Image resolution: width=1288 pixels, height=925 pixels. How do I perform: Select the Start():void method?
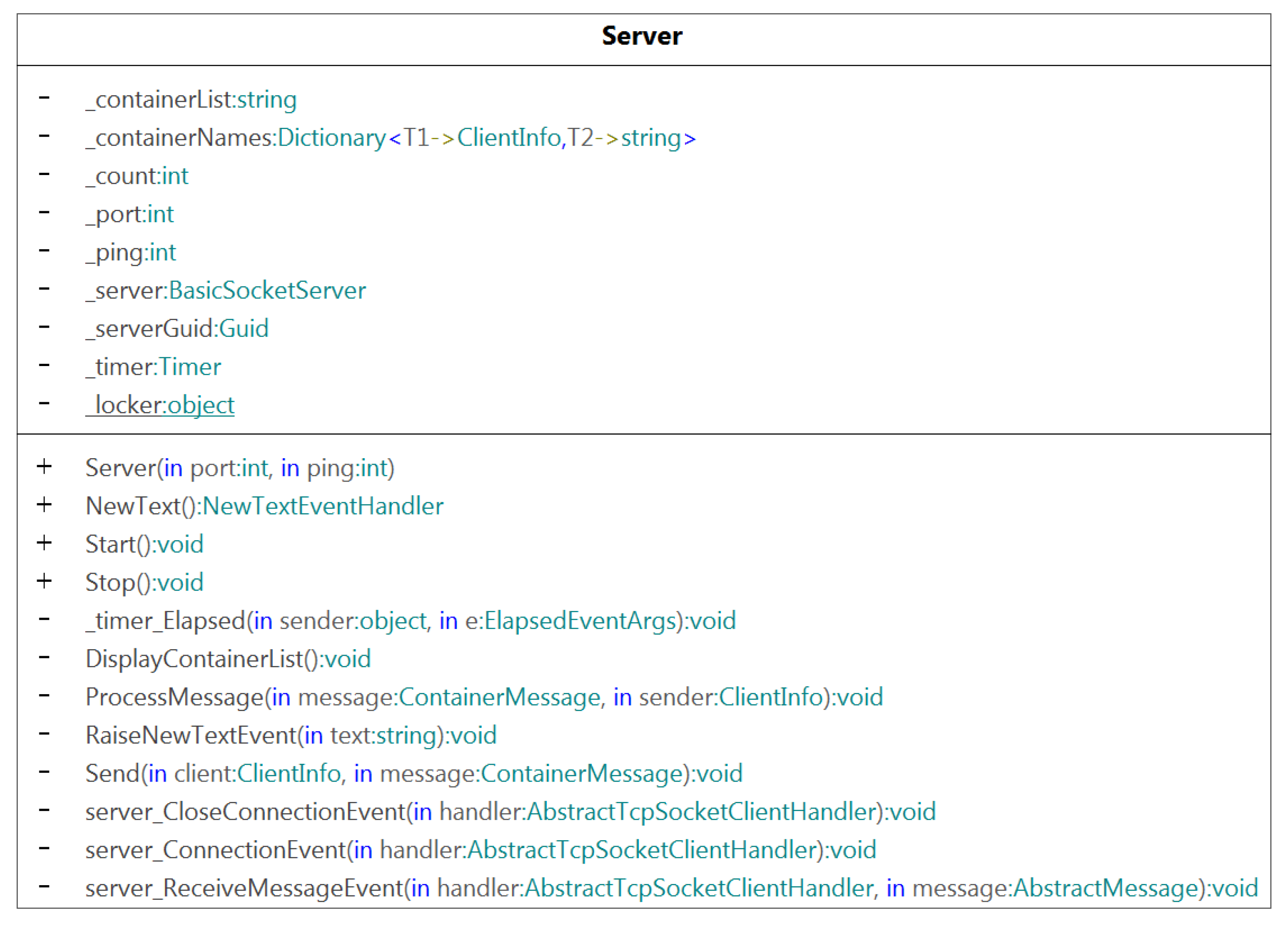(x=144, y=544)
